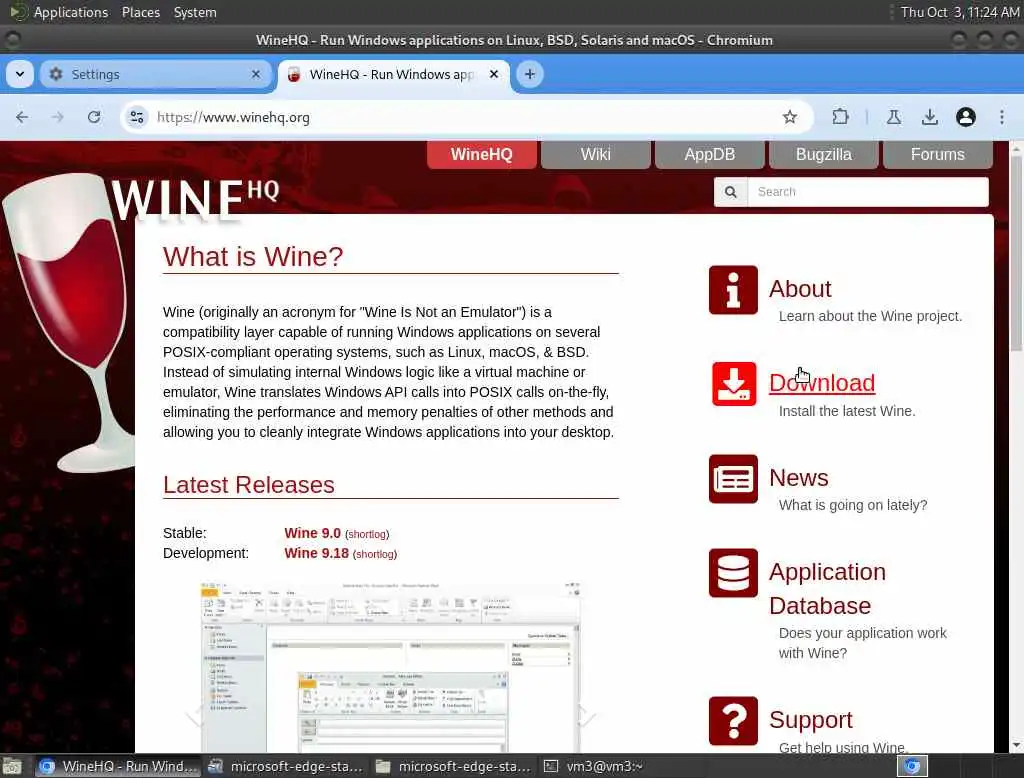The height and width of the screenshot is (778, 1024).
Task: Open the Places menu
Action: click(x=141, y=12)
